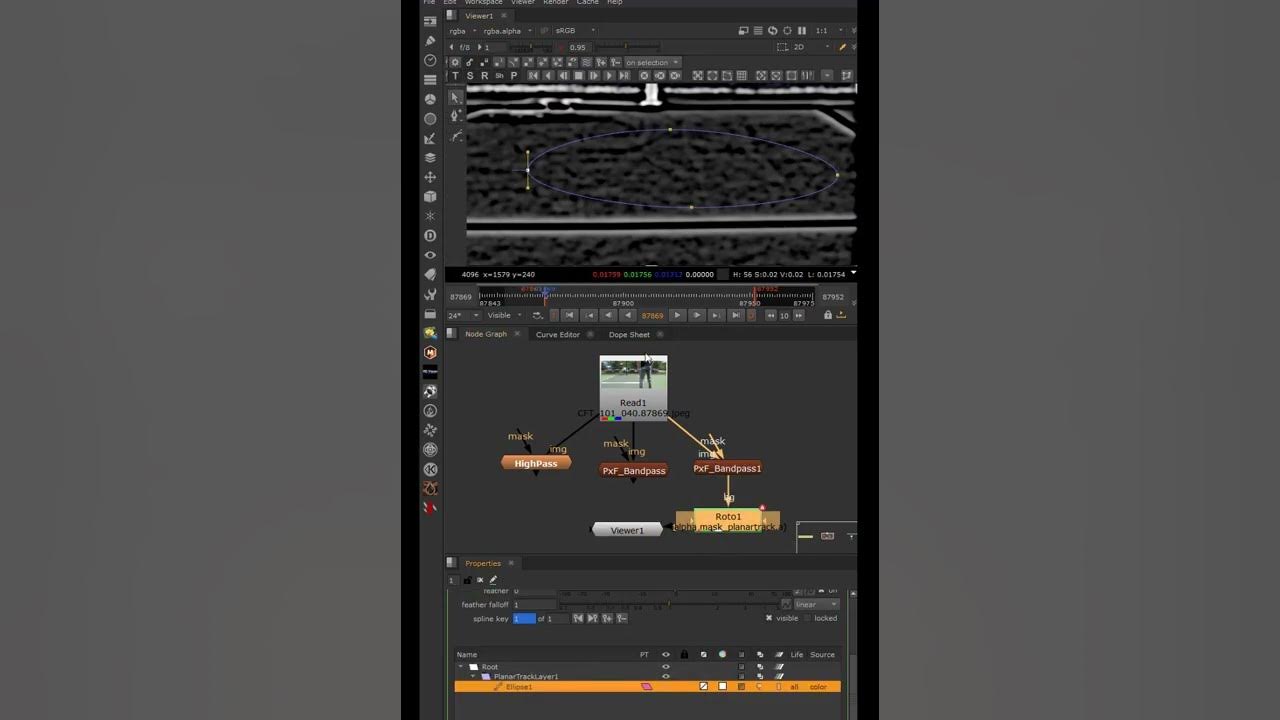The image size is (1280, 720).
Task: Click the track forward arrow icon
Action: (609, 76)
